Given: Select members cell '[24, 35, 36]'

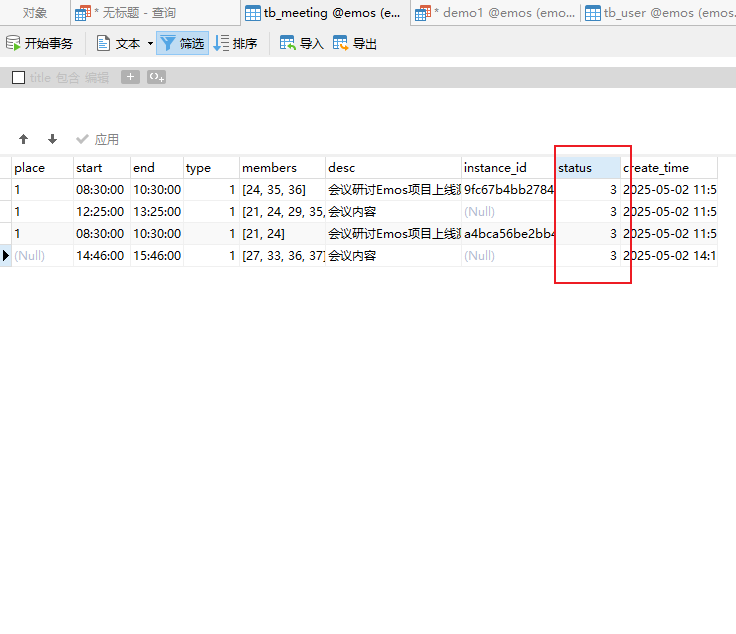Looking at the screenshot, I should (283, 190).
